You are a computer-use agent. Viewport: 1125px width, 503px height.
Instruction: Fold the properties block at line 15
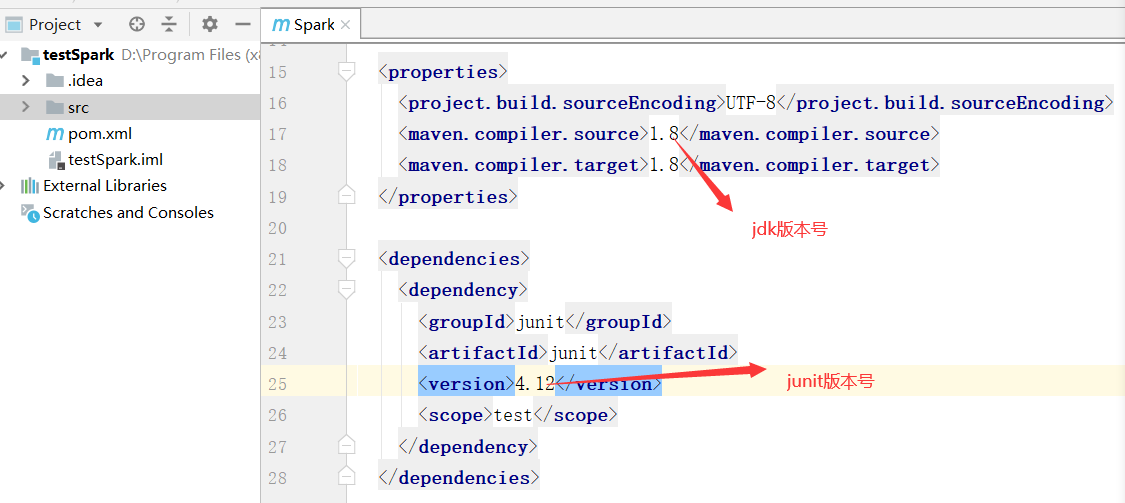pyautogui.click(x=347, y=72)
